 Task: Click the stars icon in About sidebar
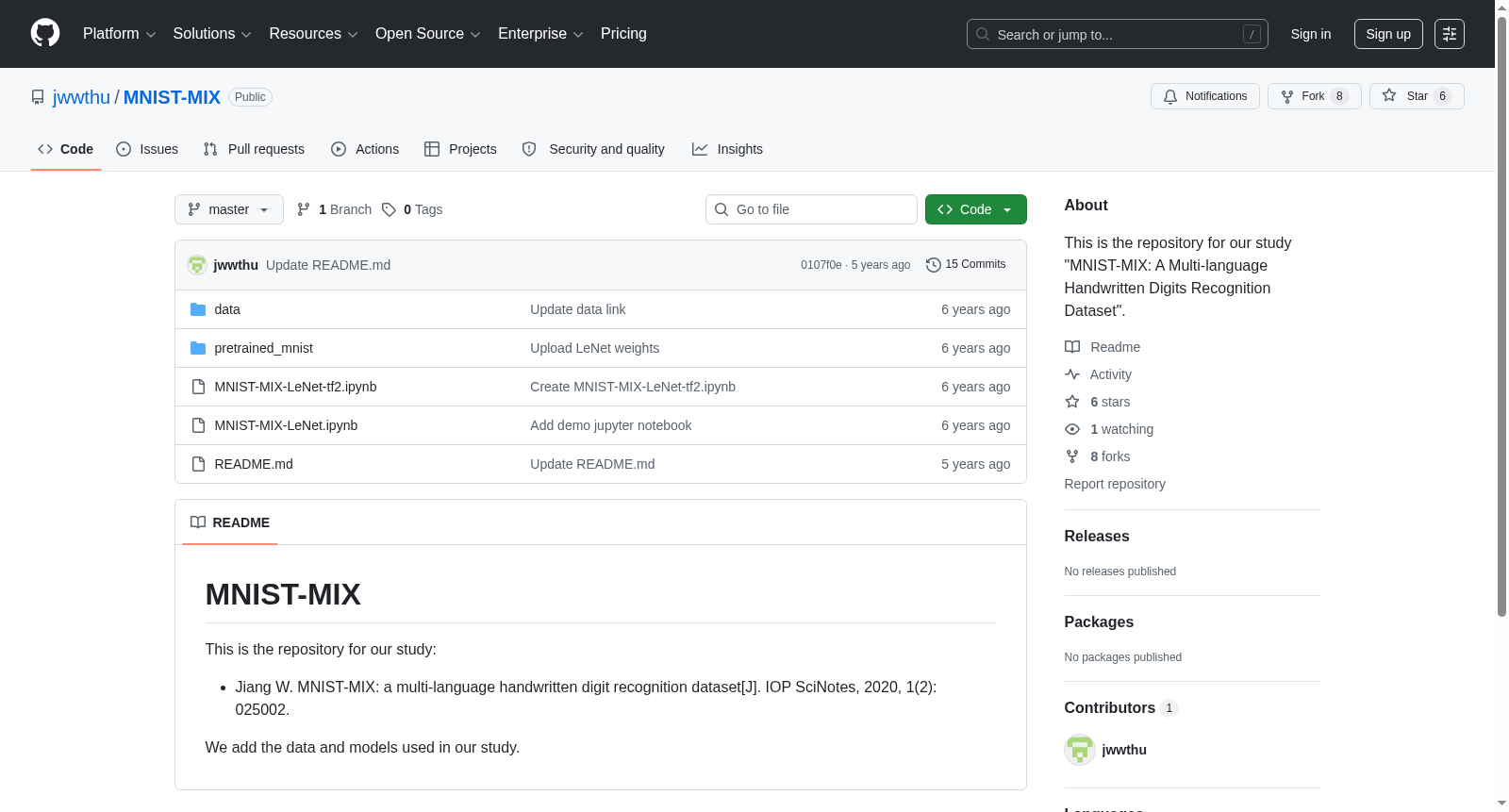coord(1072,402)
